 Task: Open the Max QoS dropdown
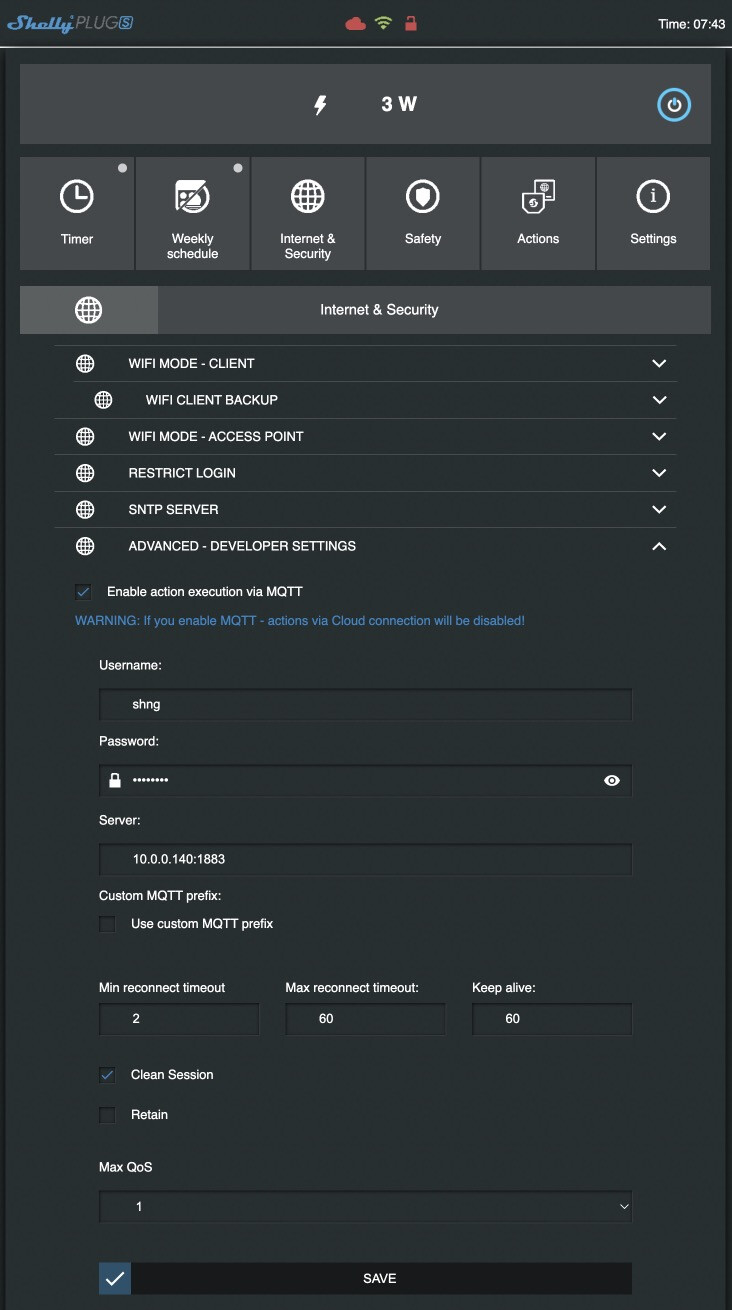[x=365, y=1207]
